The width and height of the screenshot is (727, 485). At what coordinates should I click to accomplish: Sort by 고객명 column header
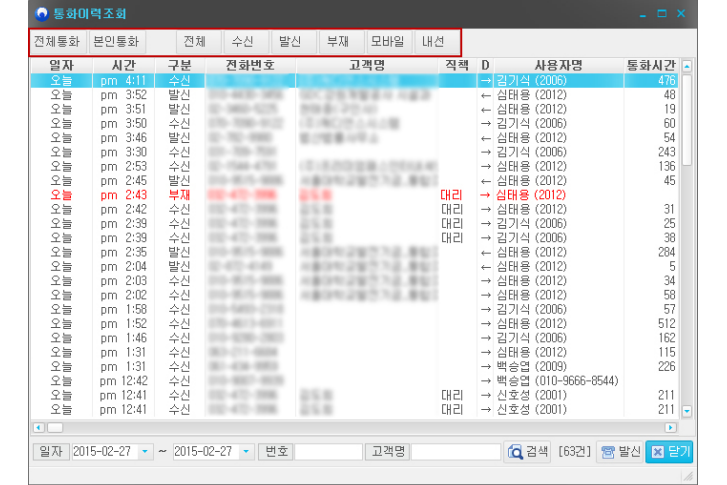(x=367, y=65)
